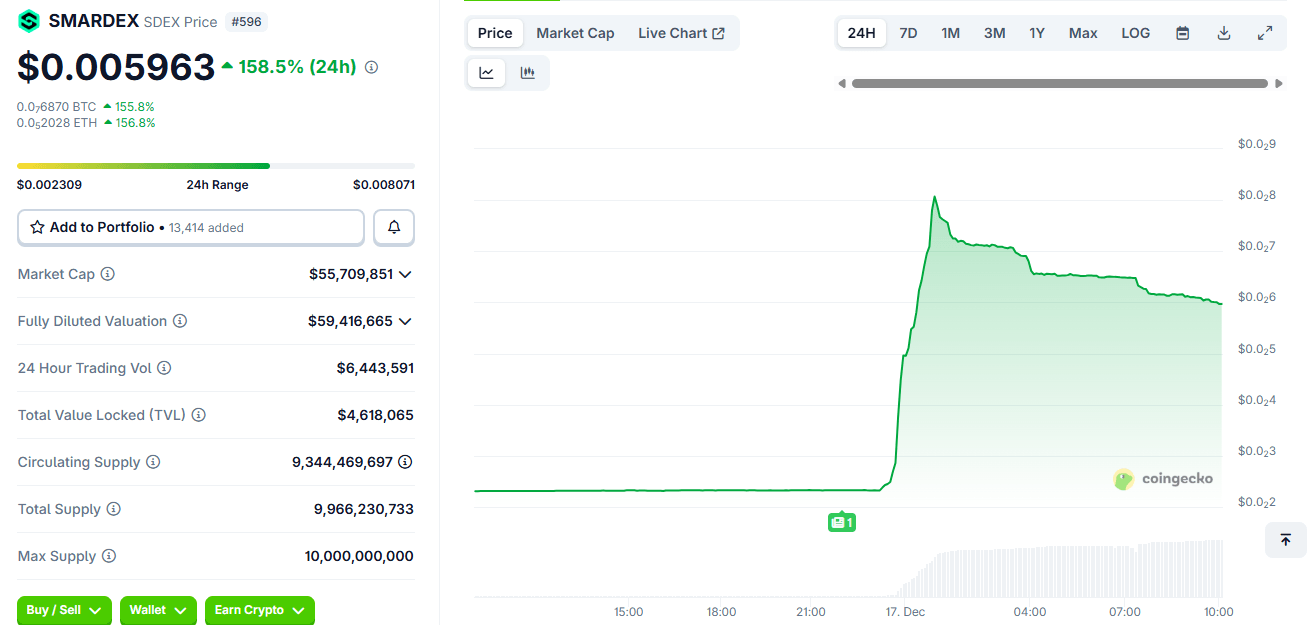The image size is (1312, 625).
Task: Click the chart range scrollbar
Action: (x=1059, y=84)
